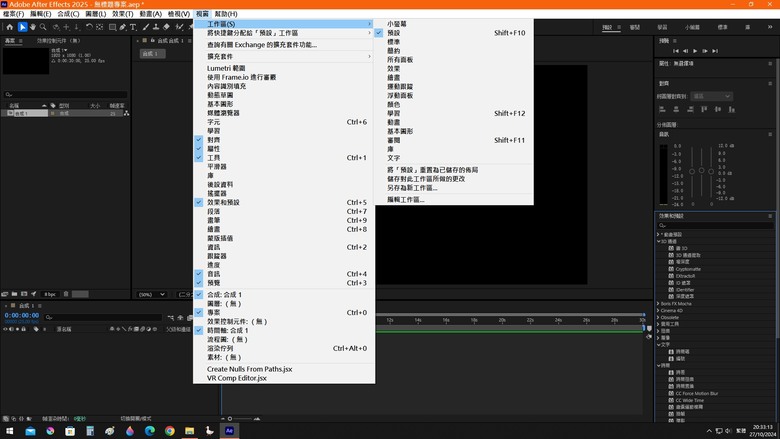
Task: Toggle the checked 效果和預設 menu item
Action: [x=284, y=202]
